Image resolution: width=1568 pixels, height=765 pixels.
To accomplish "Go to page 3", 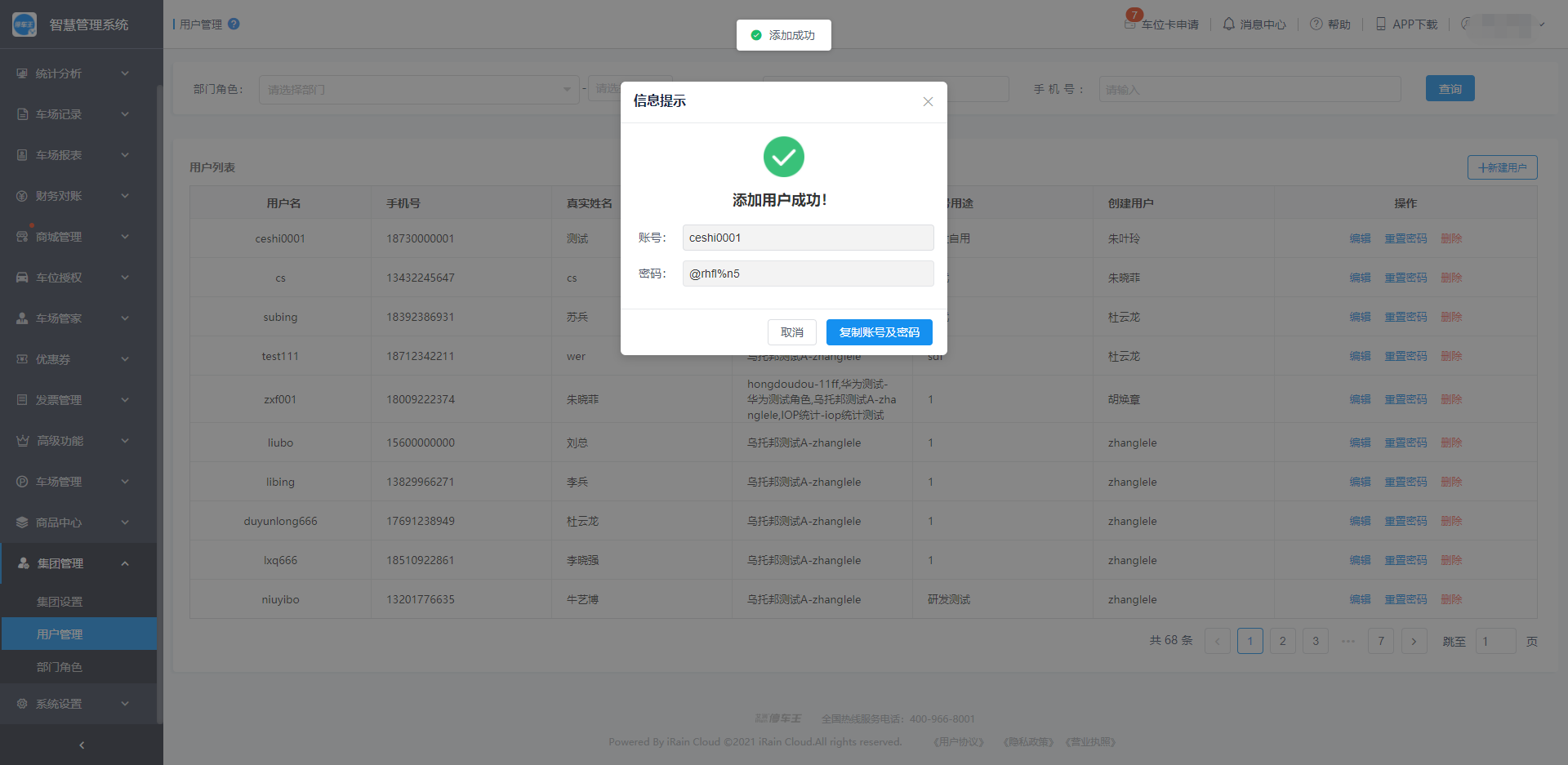I will click(1315, 641).
